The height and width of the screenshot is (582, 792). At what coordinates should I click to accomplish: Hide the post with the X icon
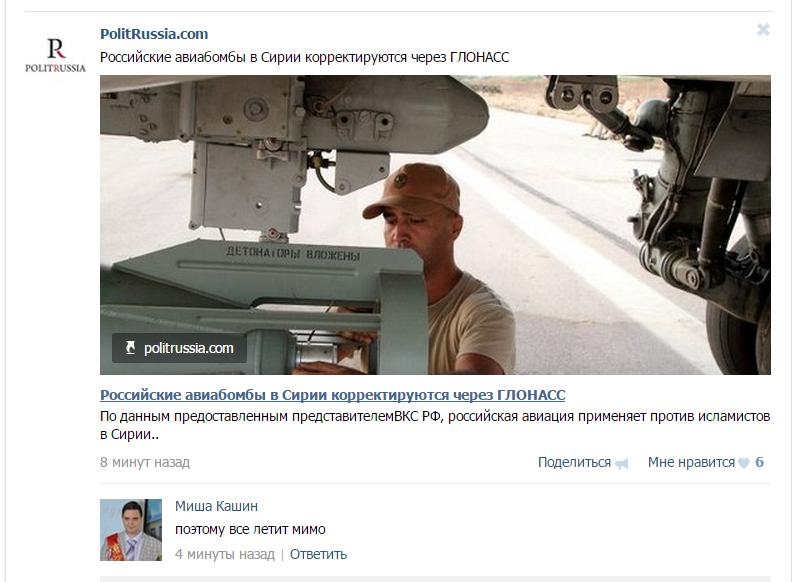pos(763,30)
